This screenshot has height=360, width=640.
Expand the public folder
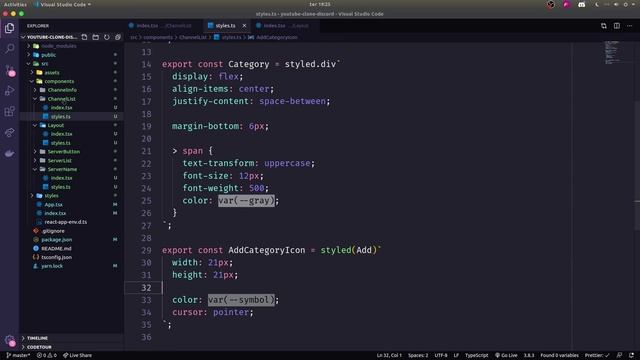point(71,55)
